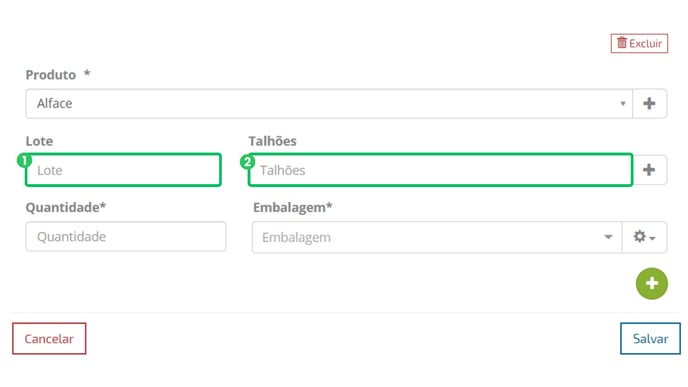
Task: Click the green circular add button
Action: coord(652,283)
